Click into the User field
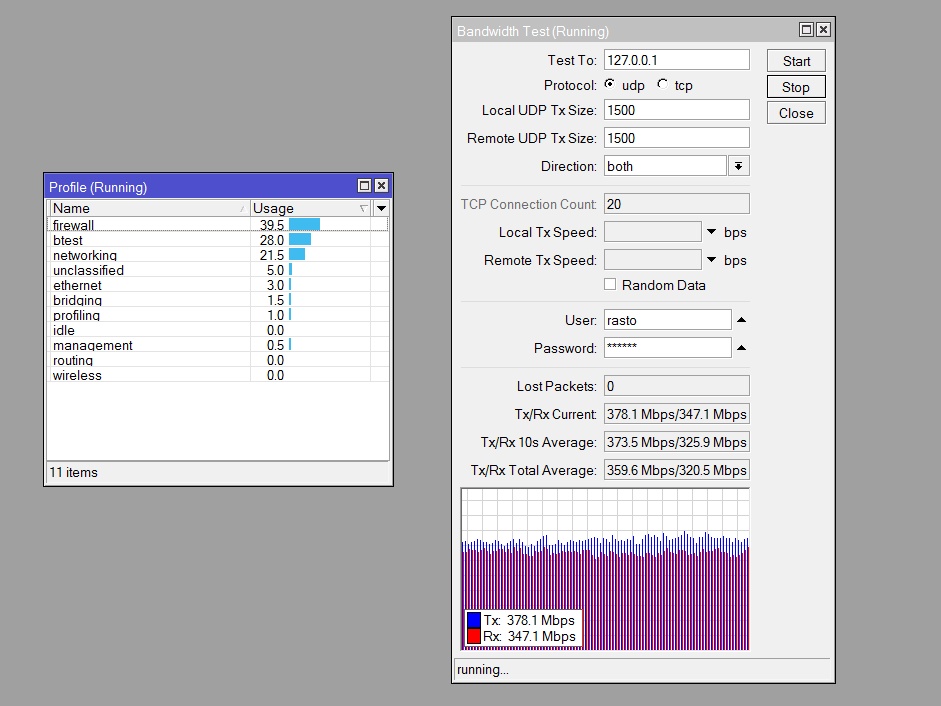Screen dimensions: 941x706 (668, 320)
